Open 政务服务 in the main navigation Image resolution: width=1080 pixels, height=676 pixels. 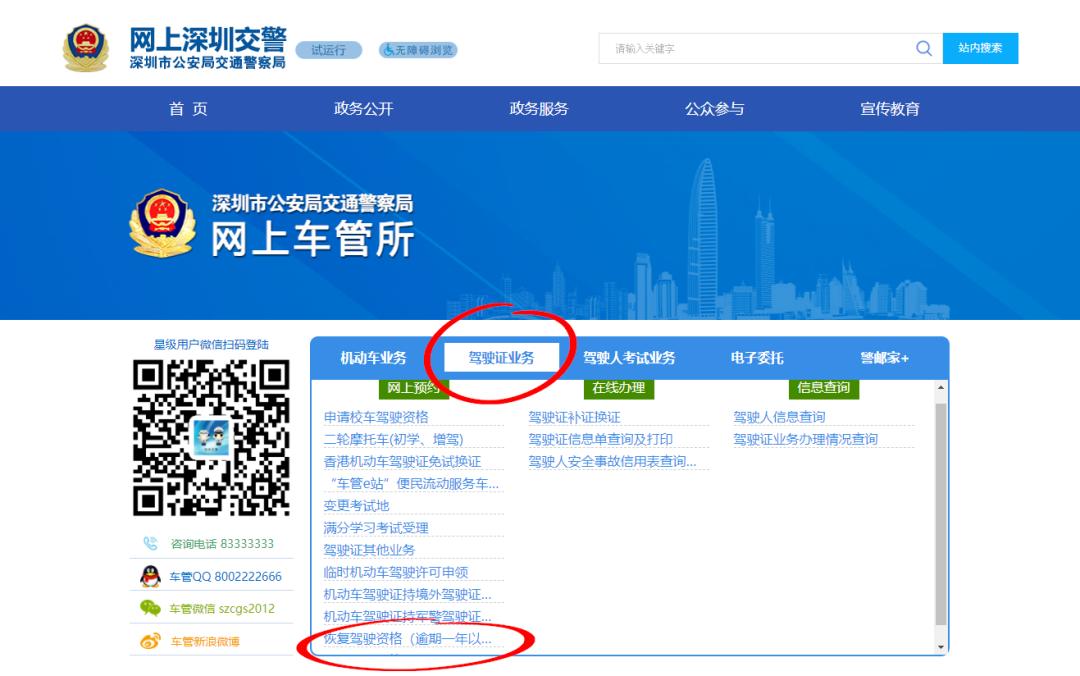539,109
